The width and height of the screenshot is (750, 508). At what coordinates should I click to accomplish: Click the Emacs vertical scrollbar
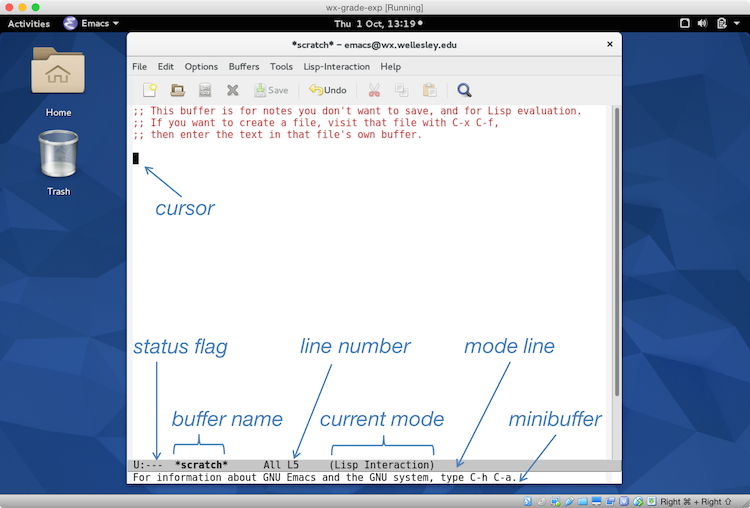[617, 252]
